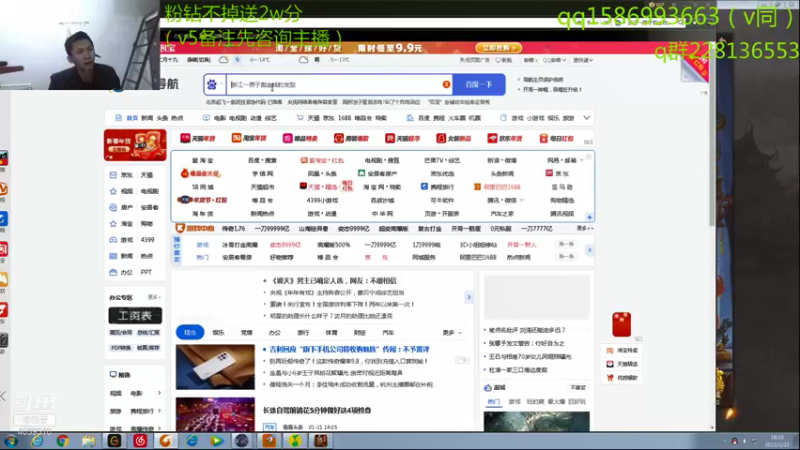
Task: Select the 热门 tab in game panel
Action: click(x=493, y=402)
